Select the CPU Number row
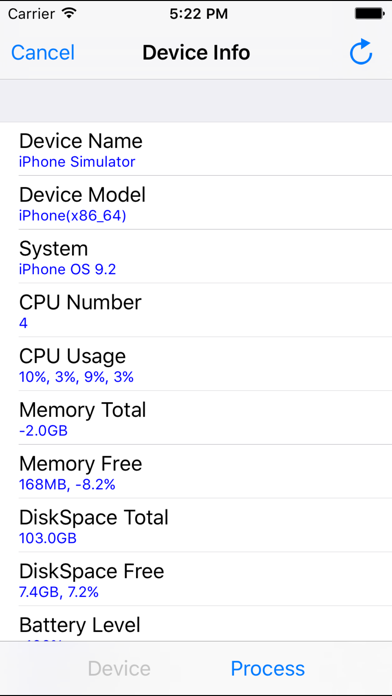The height and width of the screenshot is (696, 392). coord(196,310)
